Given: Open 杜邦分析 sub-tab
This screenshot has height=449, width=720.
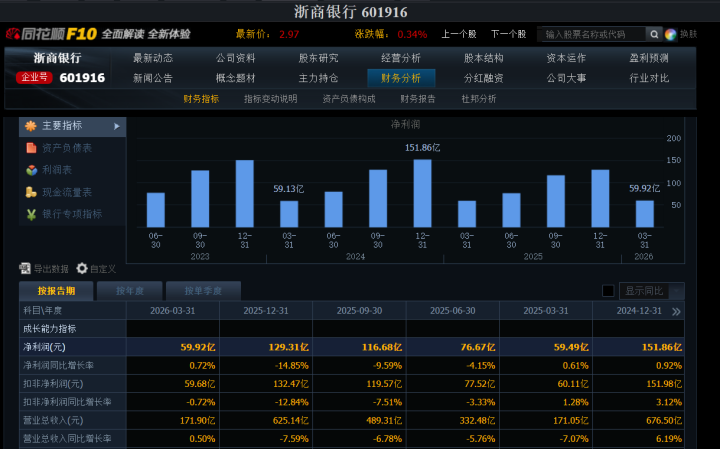Looking at the screenshot, I should pyautogui.click(x=478, y=99).
